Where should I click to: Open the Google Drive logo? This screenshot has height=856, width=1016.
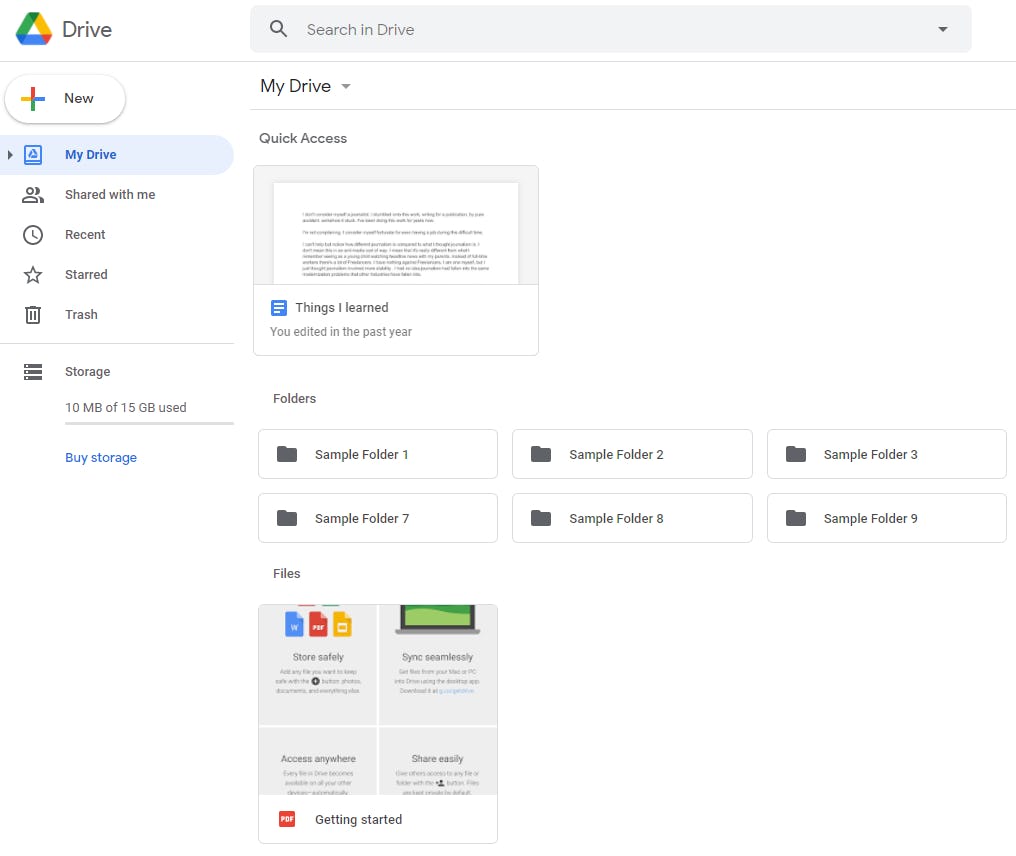[x=35, y=27]
